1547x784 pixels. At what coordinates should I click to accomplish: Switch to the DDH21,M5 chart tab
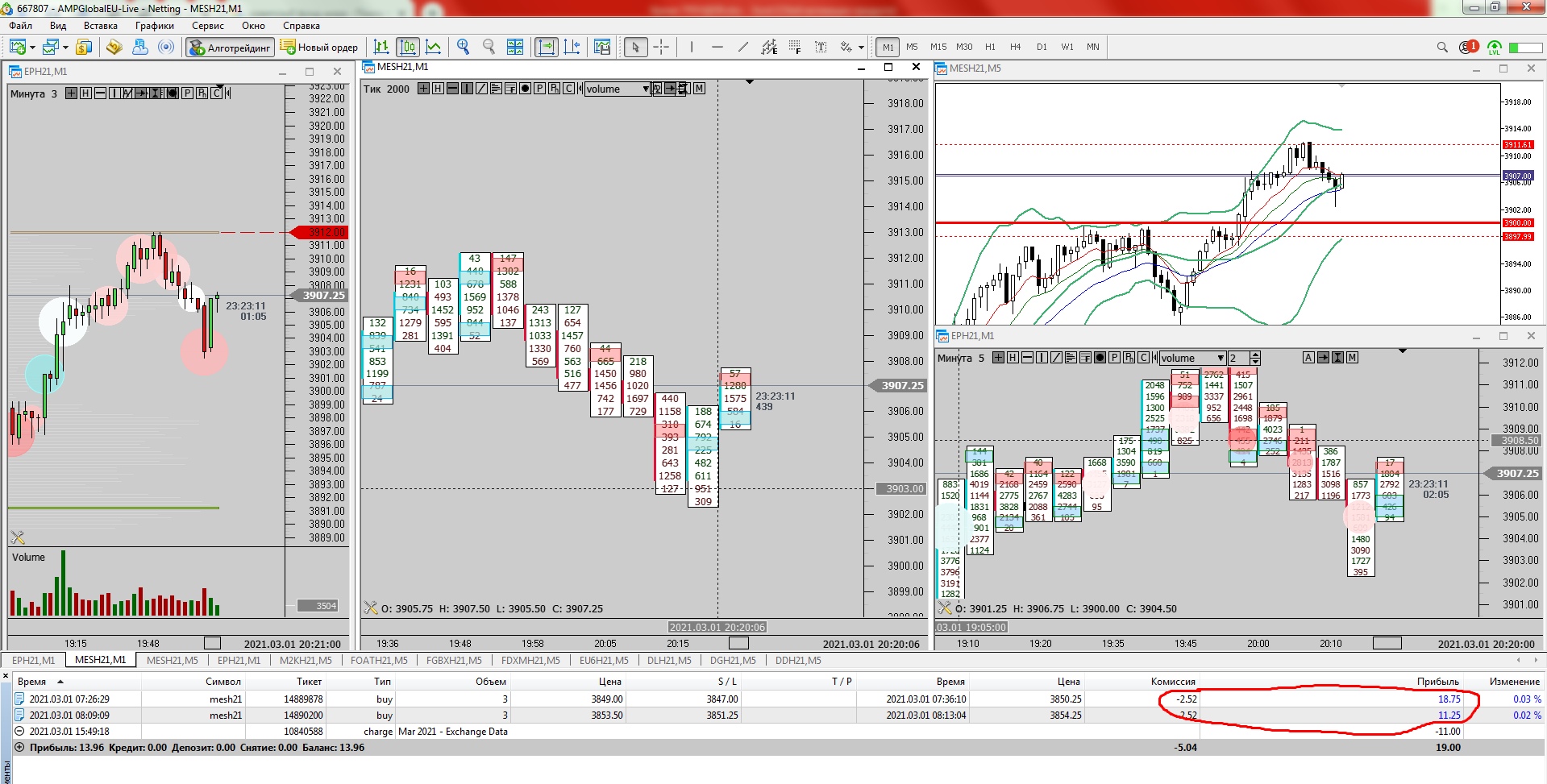pos(798,661)
